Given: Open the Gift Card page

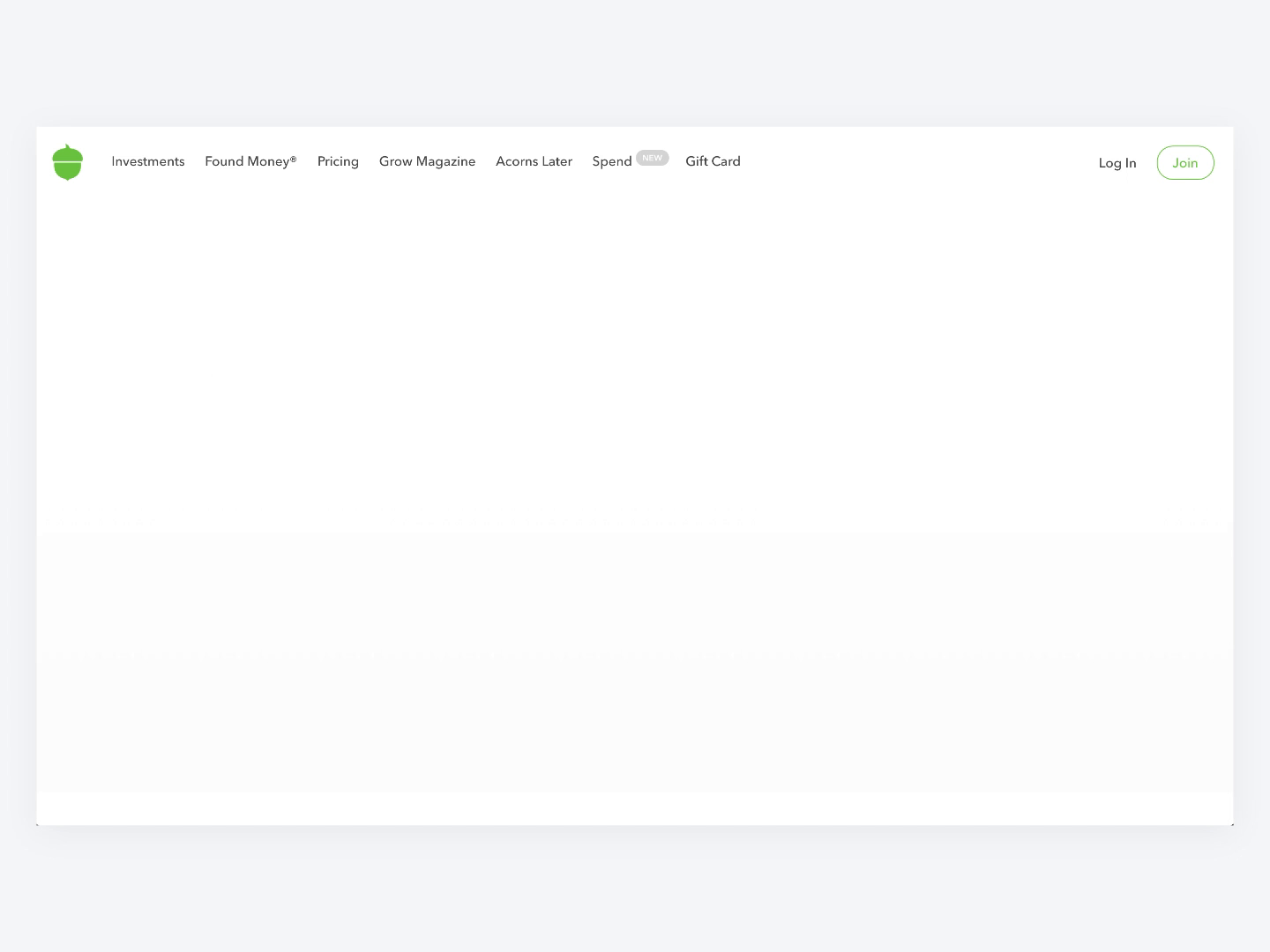Looking at the screenshot, I should 713,161.
